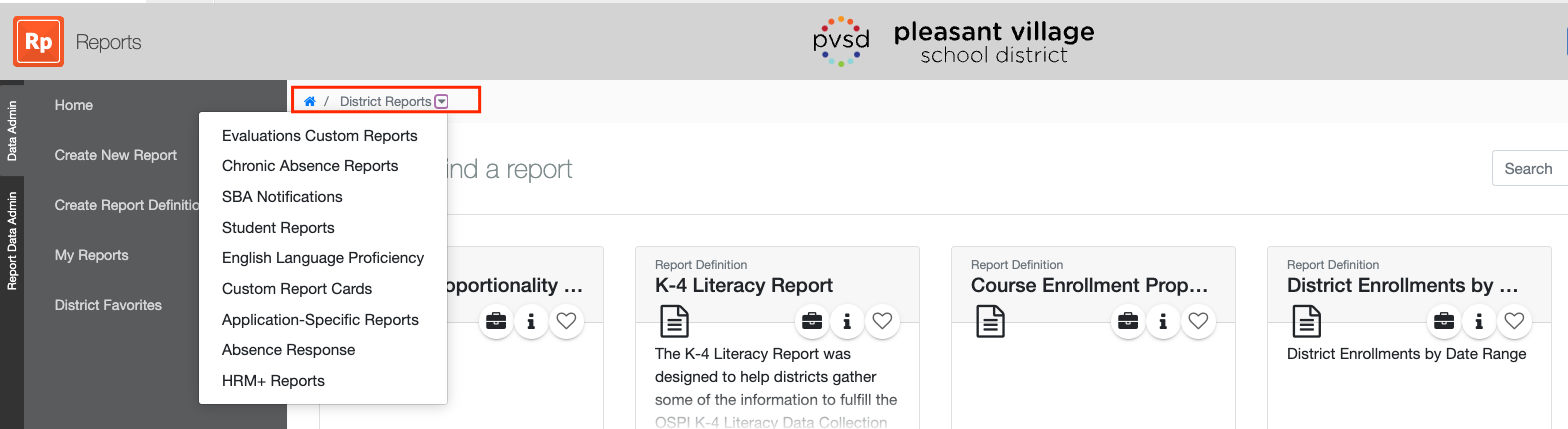Toggle heart favorite on Course Enrollment card
The image size is (1568, 429).
coord(1198,321)
